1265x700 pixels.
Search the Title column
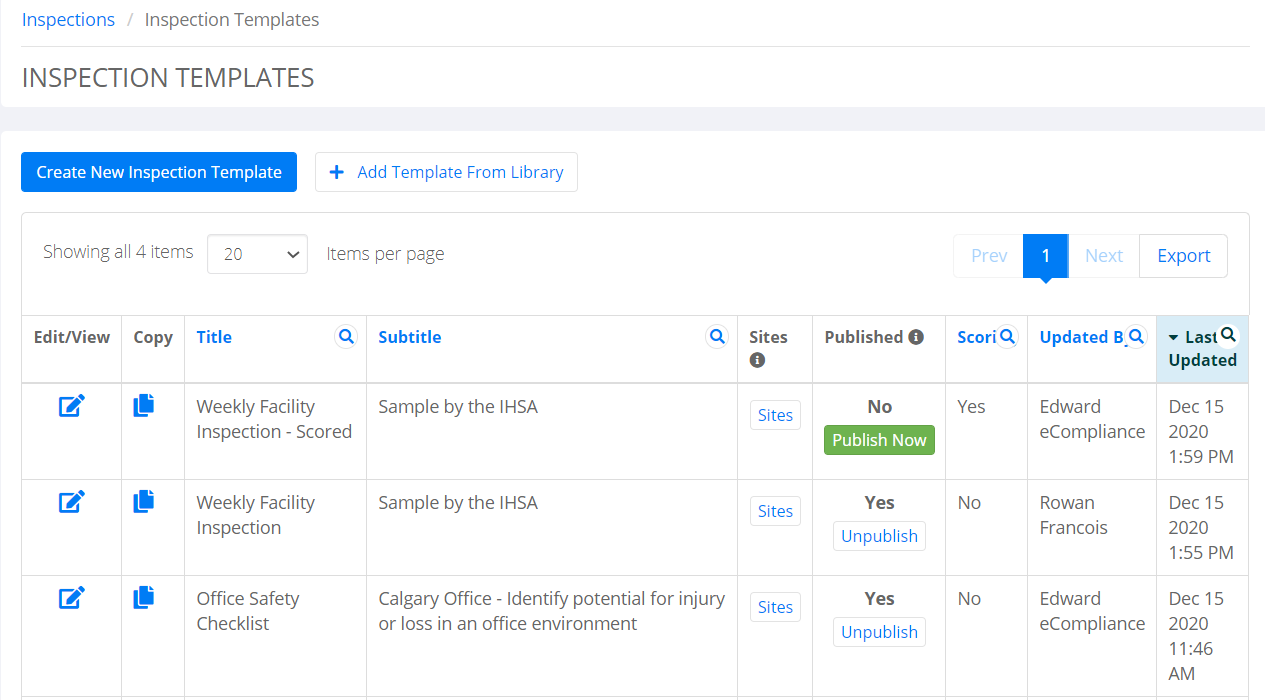(346, 337)
